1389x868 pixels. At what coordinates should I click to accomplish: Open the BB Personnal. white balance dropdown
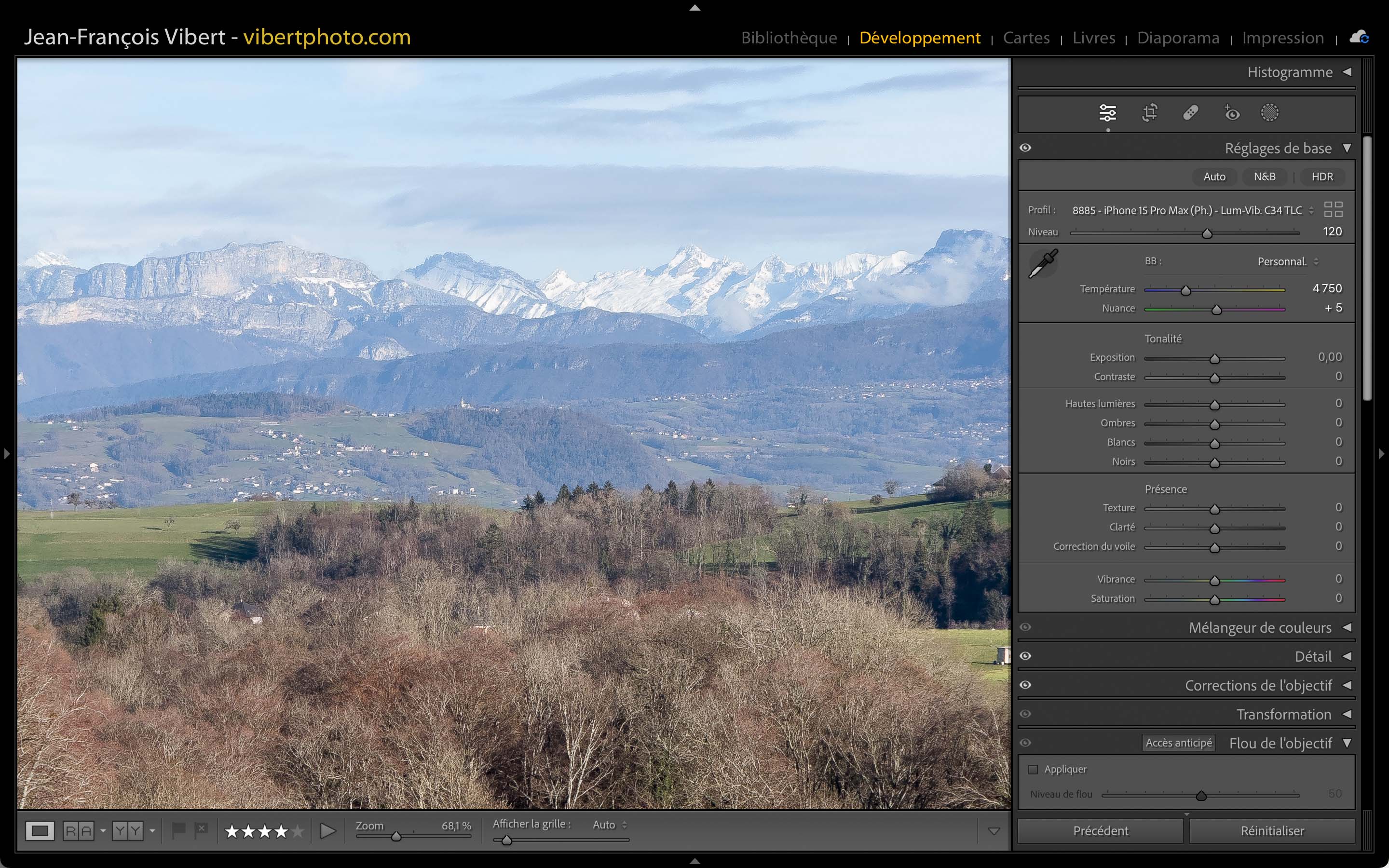pos(1287,262)
